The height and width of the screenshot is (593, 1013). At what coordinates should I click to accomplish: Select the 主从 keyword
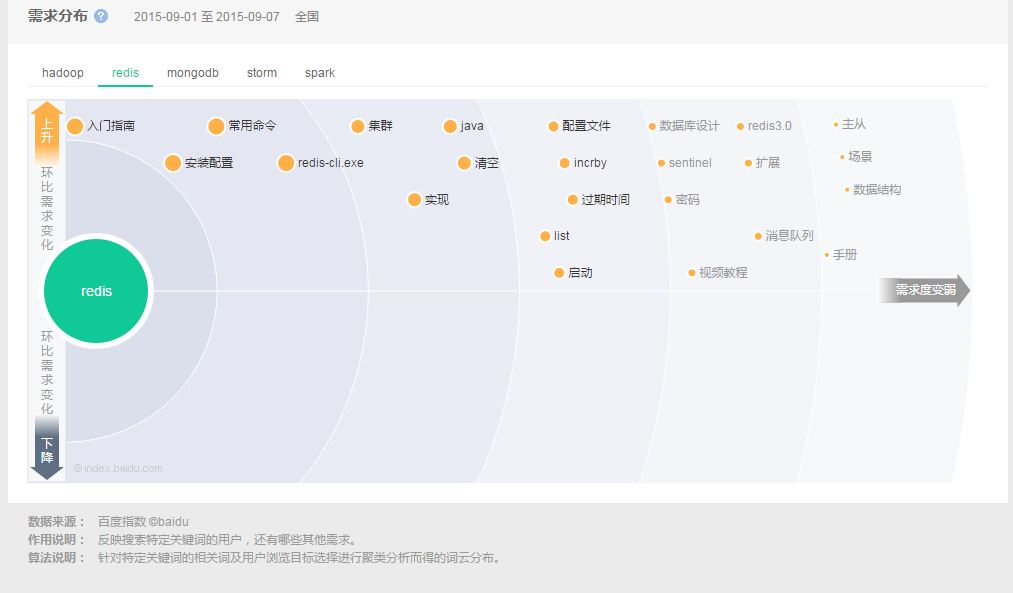point(850,124)
